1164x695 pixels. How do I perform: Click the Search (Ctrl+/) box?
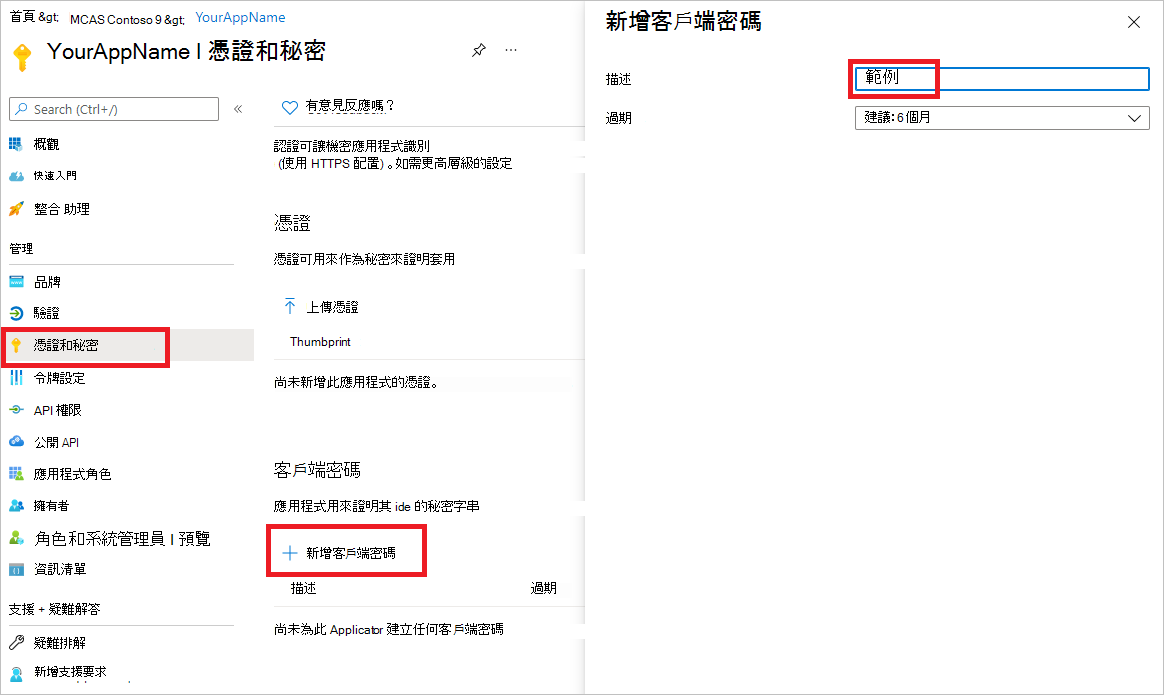pyautogui.click(x=114, y=109)
